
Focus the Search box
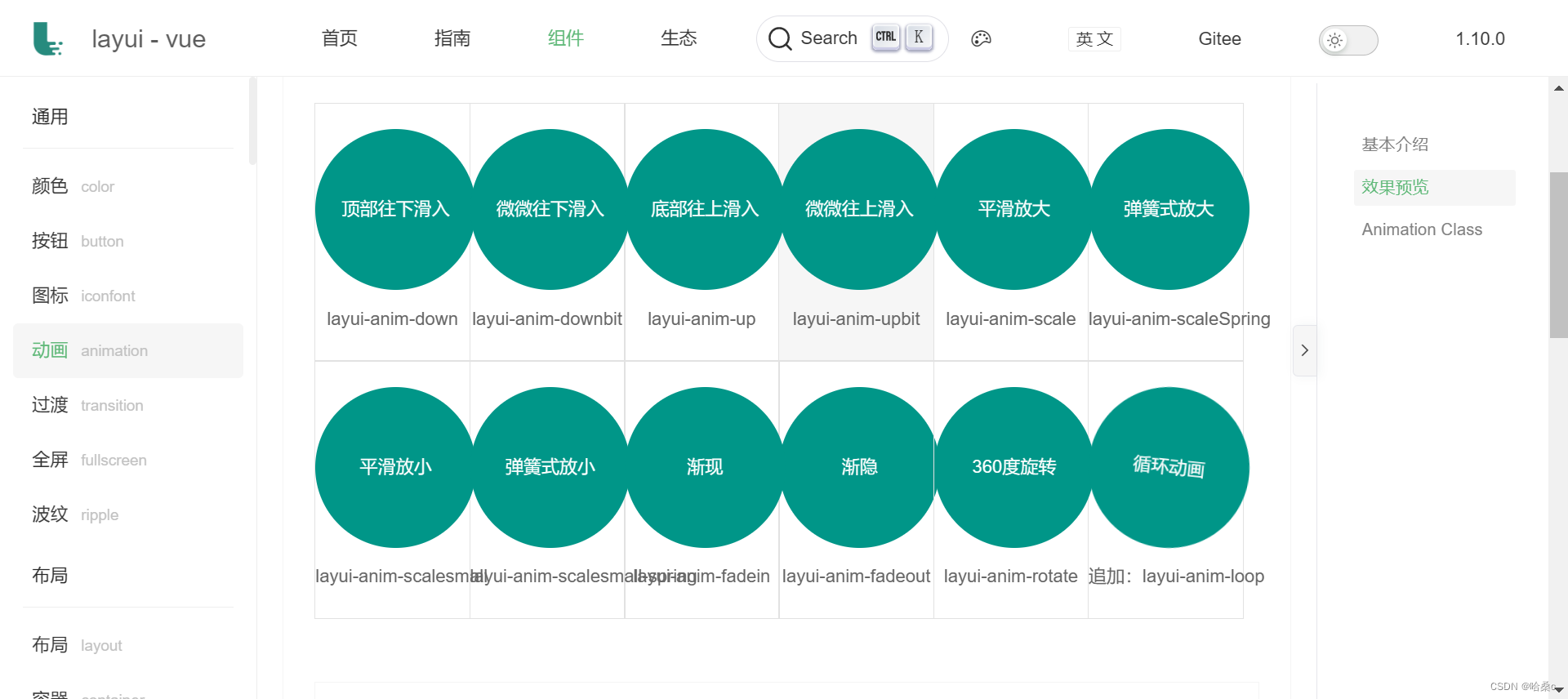point(852,38)
